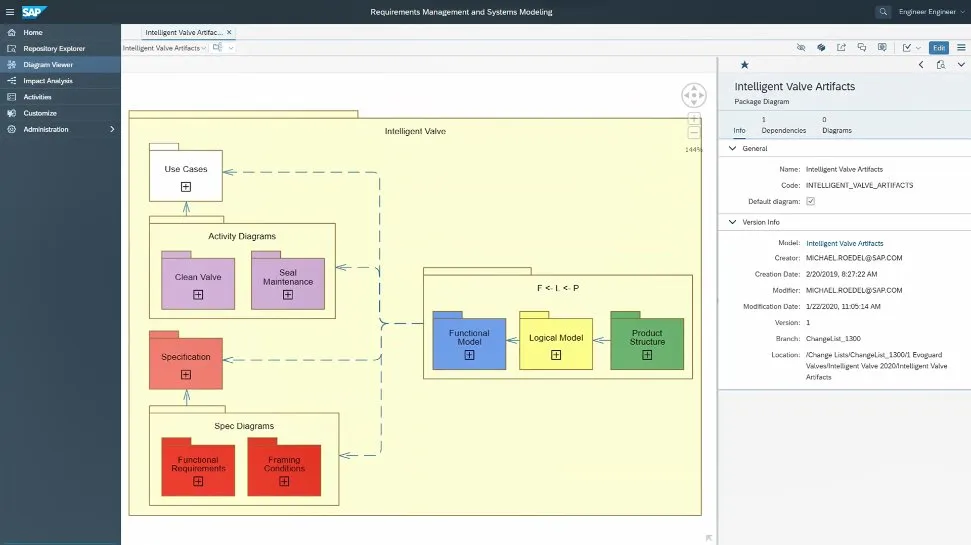Viewport: 971px width, 545px height.
Task: Click the diagram pan navigation wheel
Action: 694,96
